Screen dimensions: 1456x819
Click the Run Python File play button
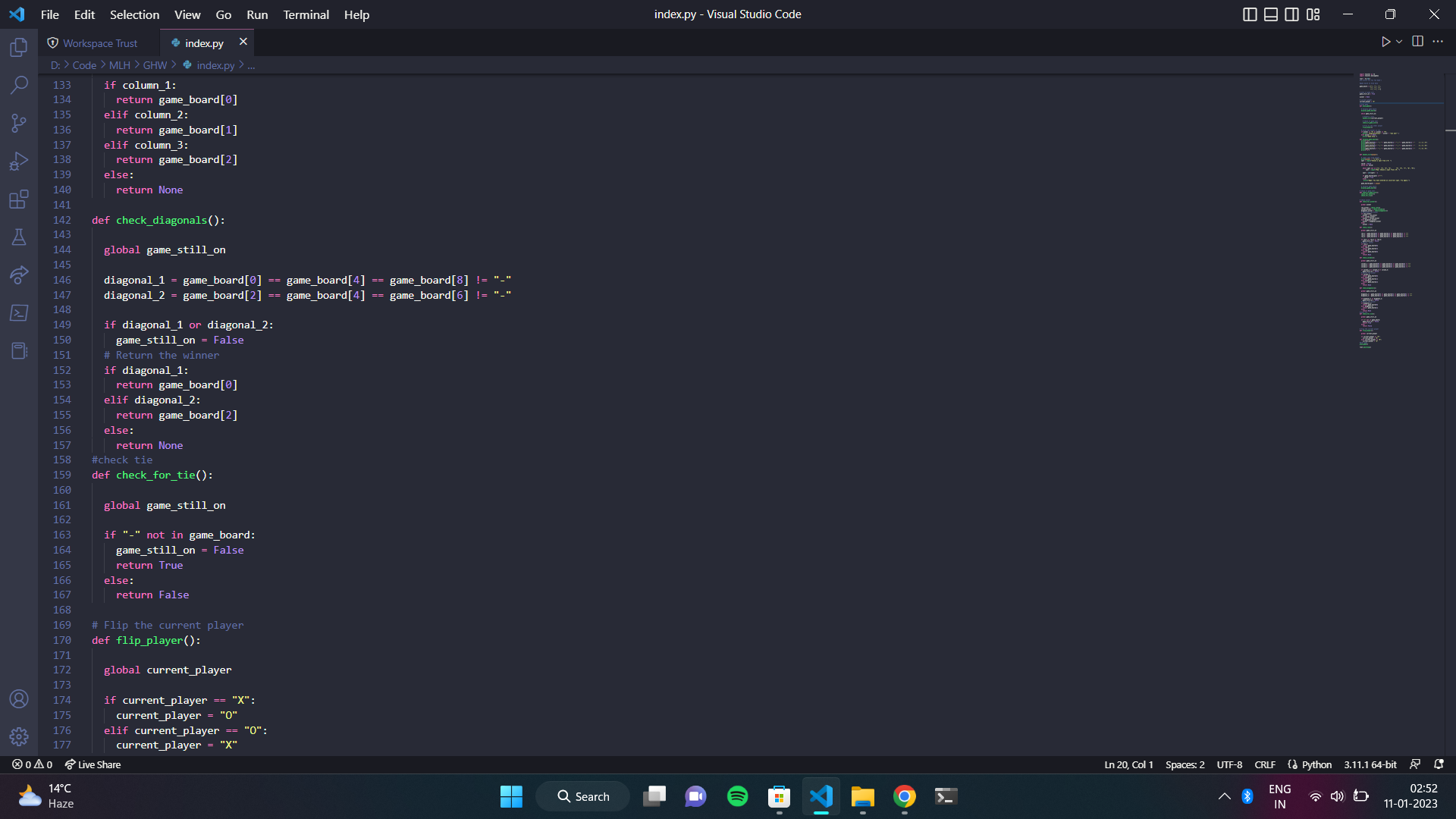pos(1385,42)
